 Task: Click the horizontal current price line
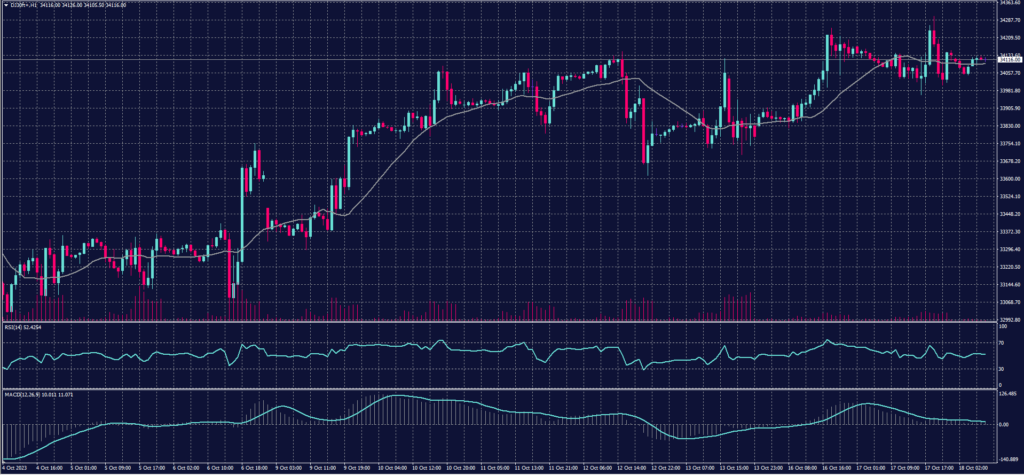pos(300,61)
